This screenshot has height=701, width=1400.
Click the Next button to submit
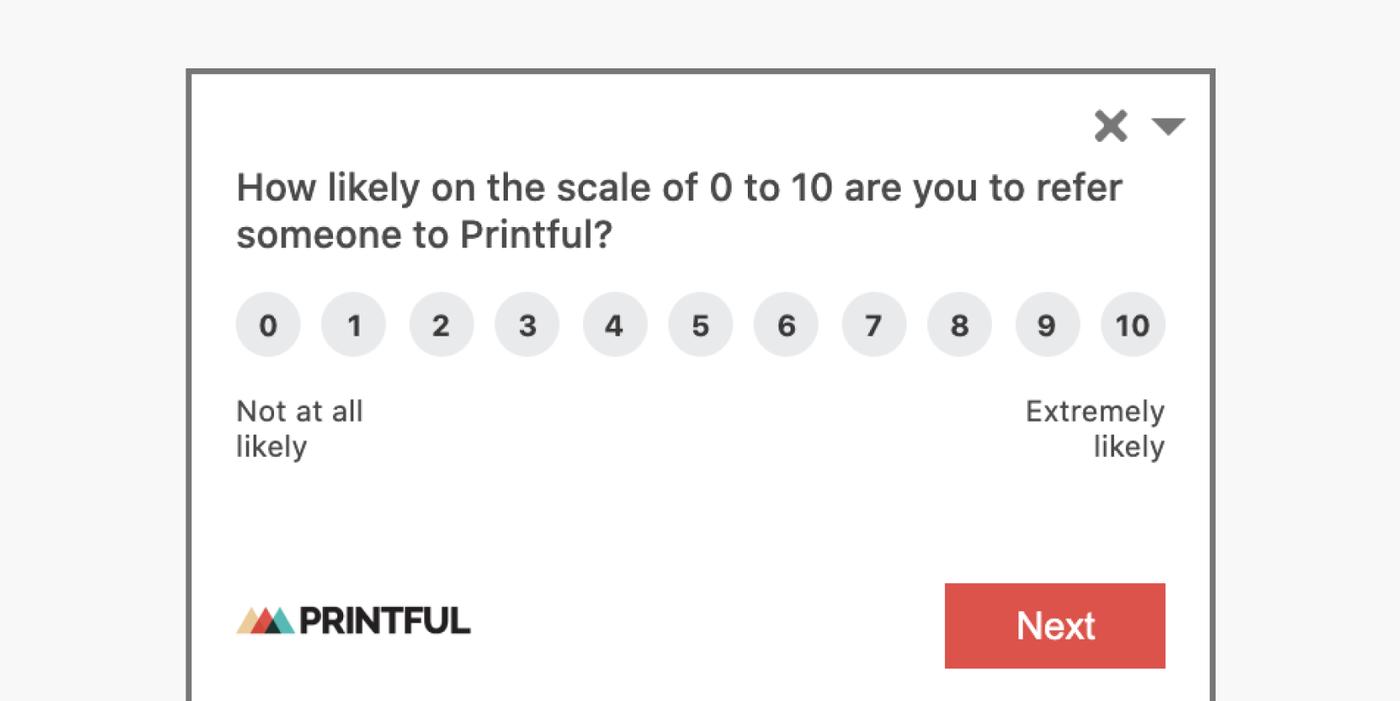1055,625
